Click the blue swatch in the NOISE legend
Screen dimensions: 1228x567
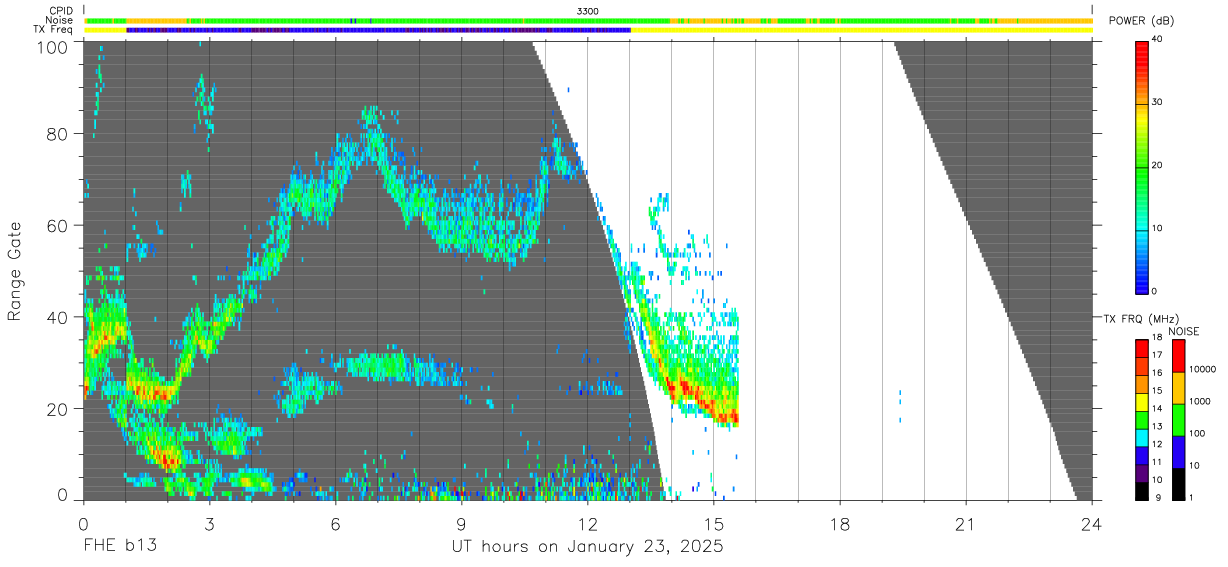coord(1178,452)
